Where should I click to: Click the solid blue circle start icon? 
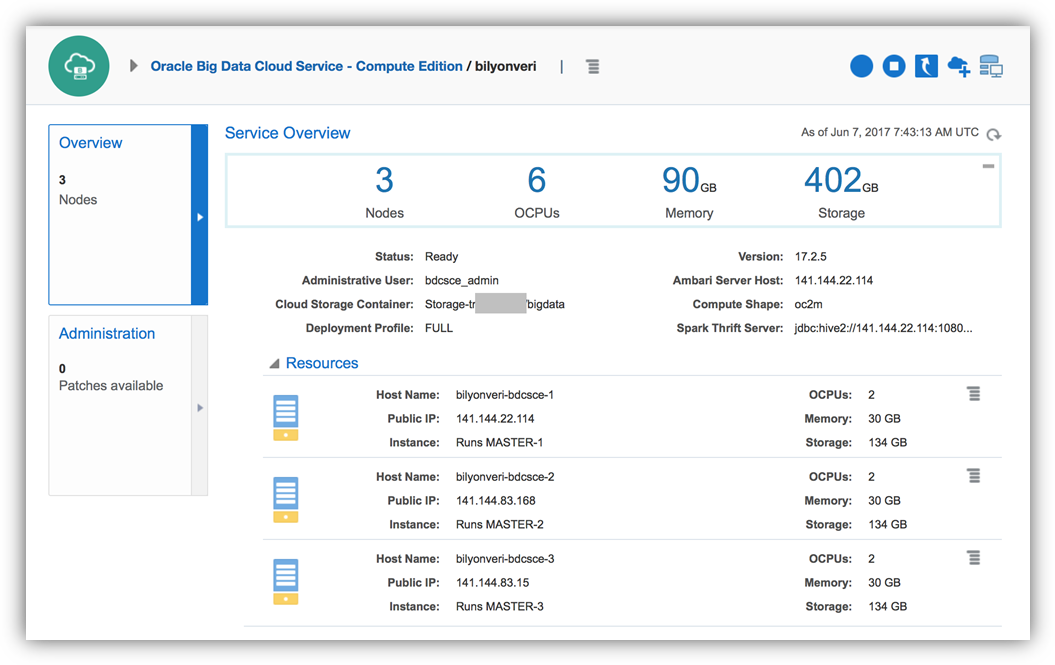point(861,66)
